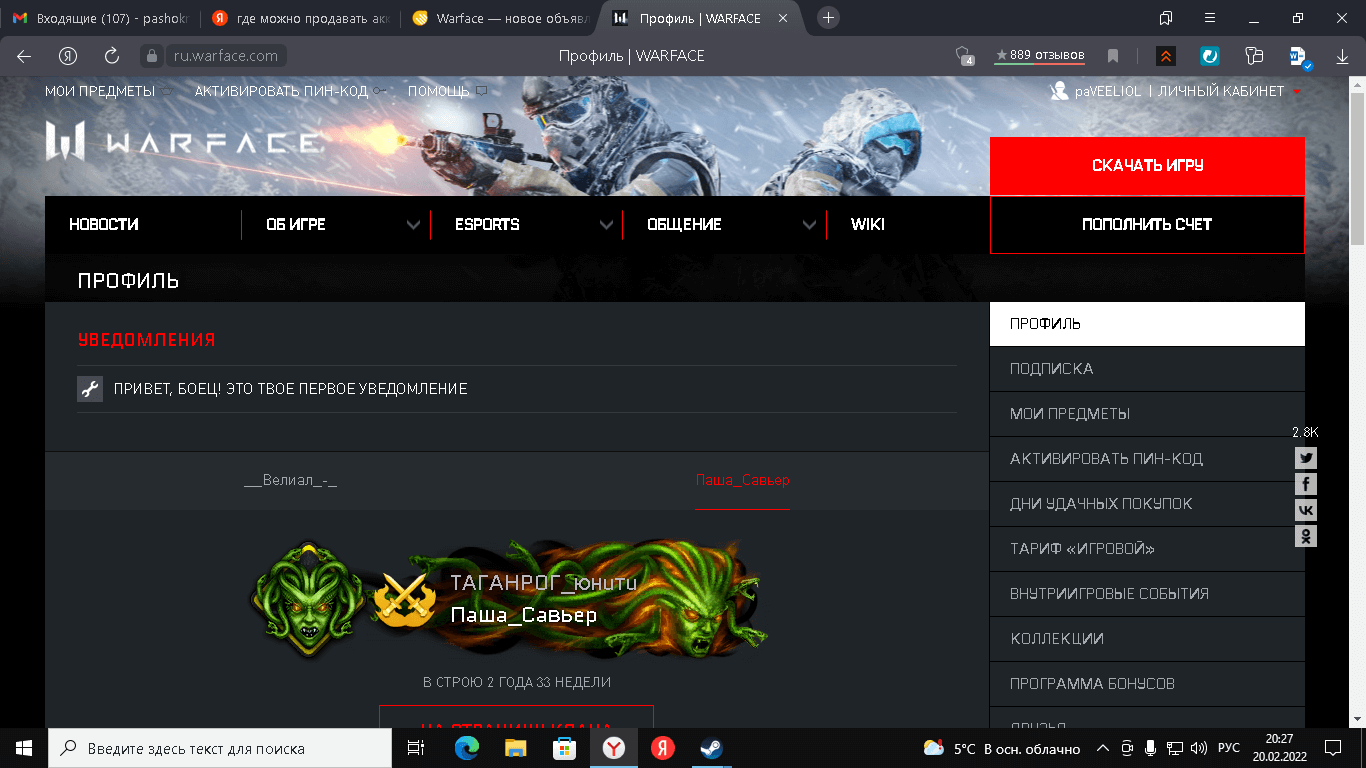Bookmark this page with the bookmark flag
This screenshot has height=768, width=1366.
coord(1113,56)
